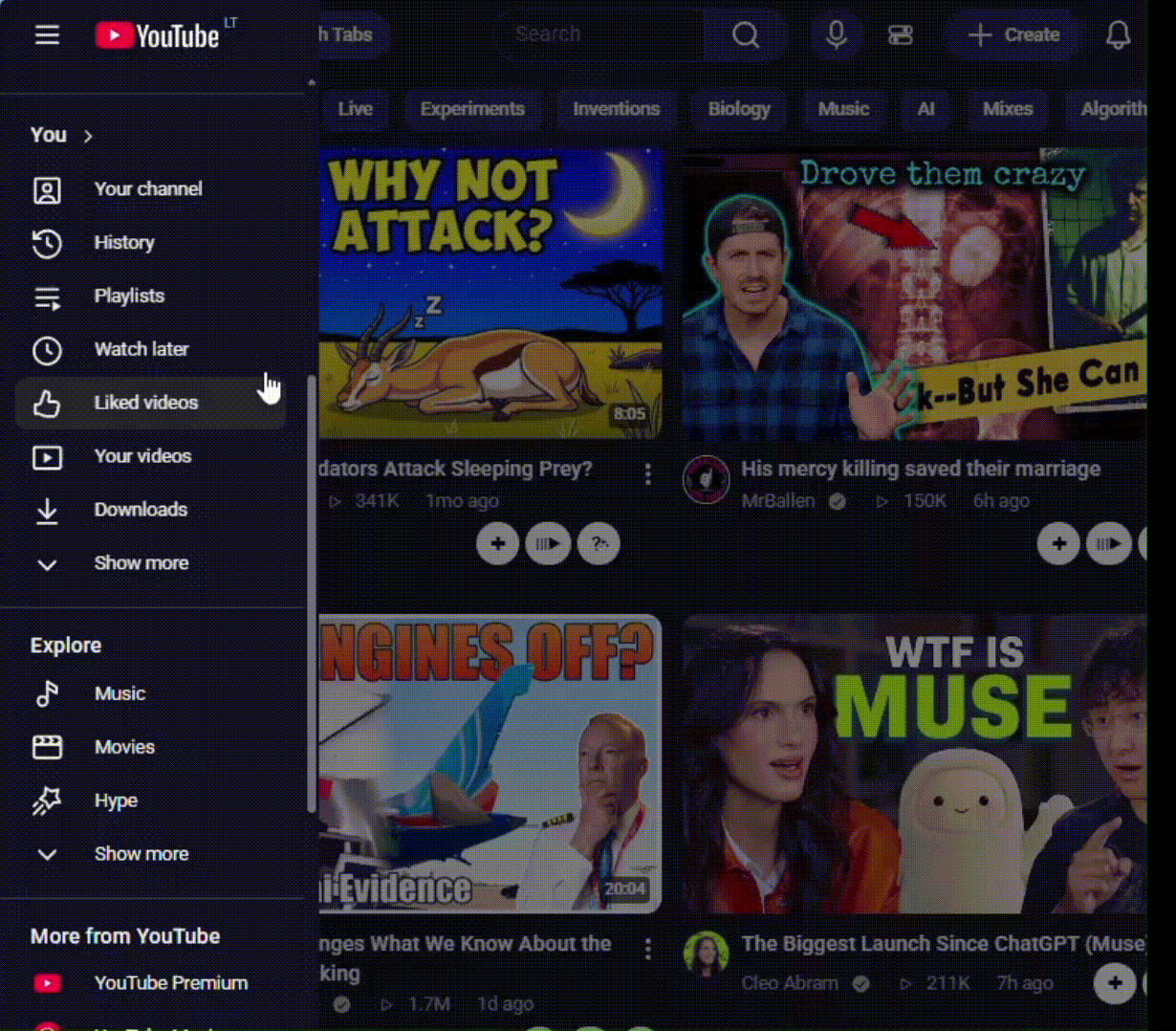The height and width of the screenshot is (1031, 1176).
Task: Open YouTube Premium link
Action: click(x=150, y=983)
